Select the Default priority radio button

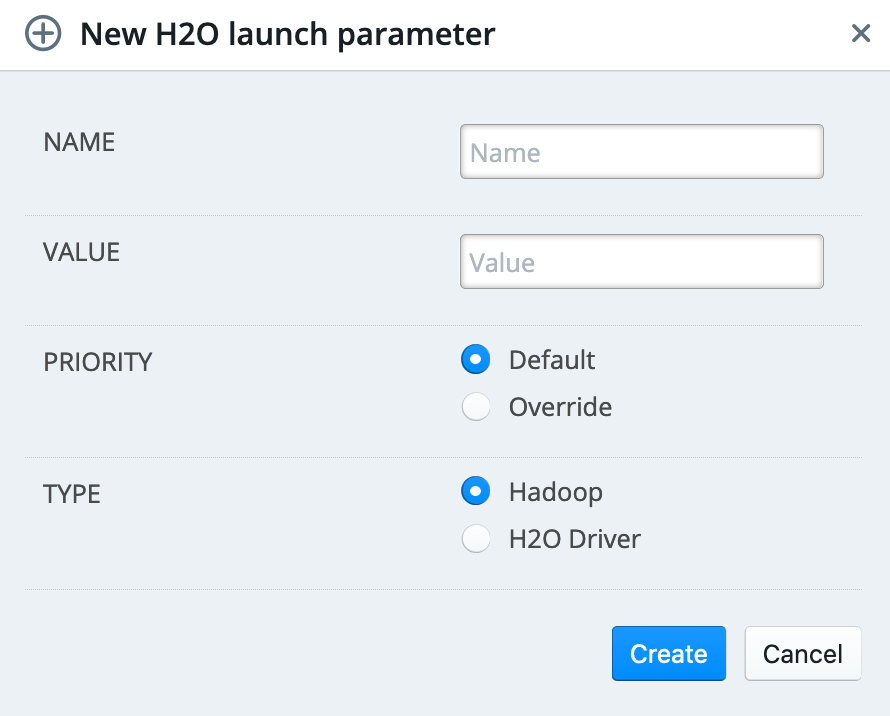point(476,359)
